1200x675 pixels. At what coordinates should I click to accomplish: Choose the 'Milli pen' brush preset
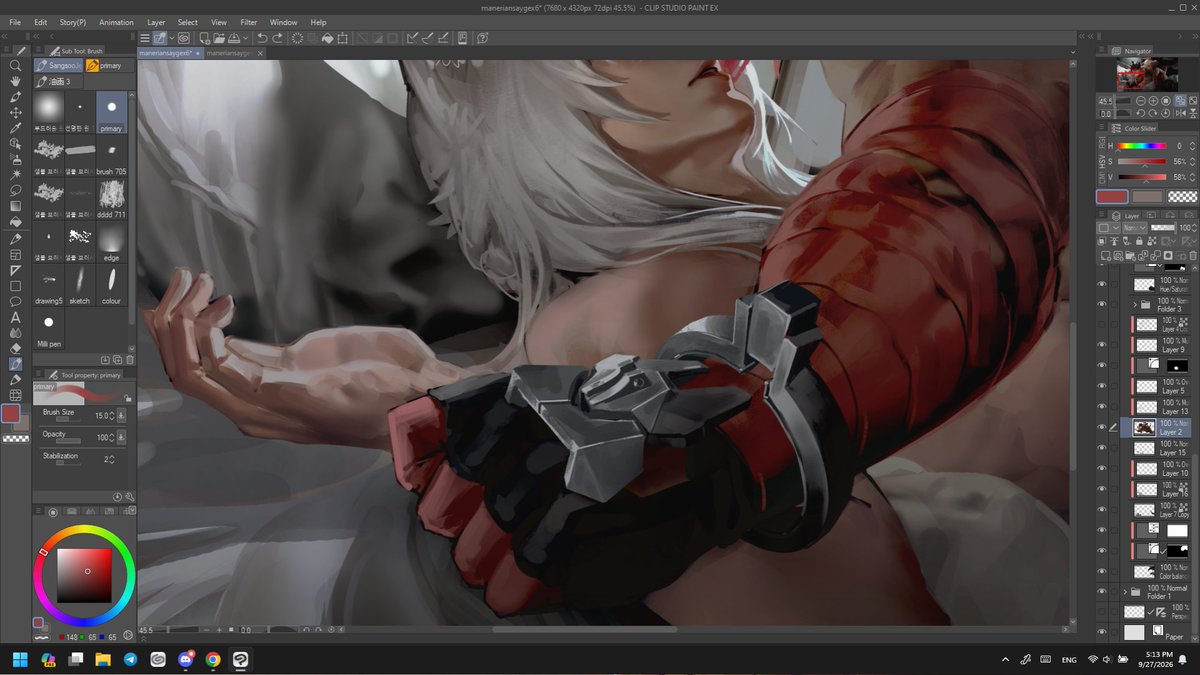[48, 326]
